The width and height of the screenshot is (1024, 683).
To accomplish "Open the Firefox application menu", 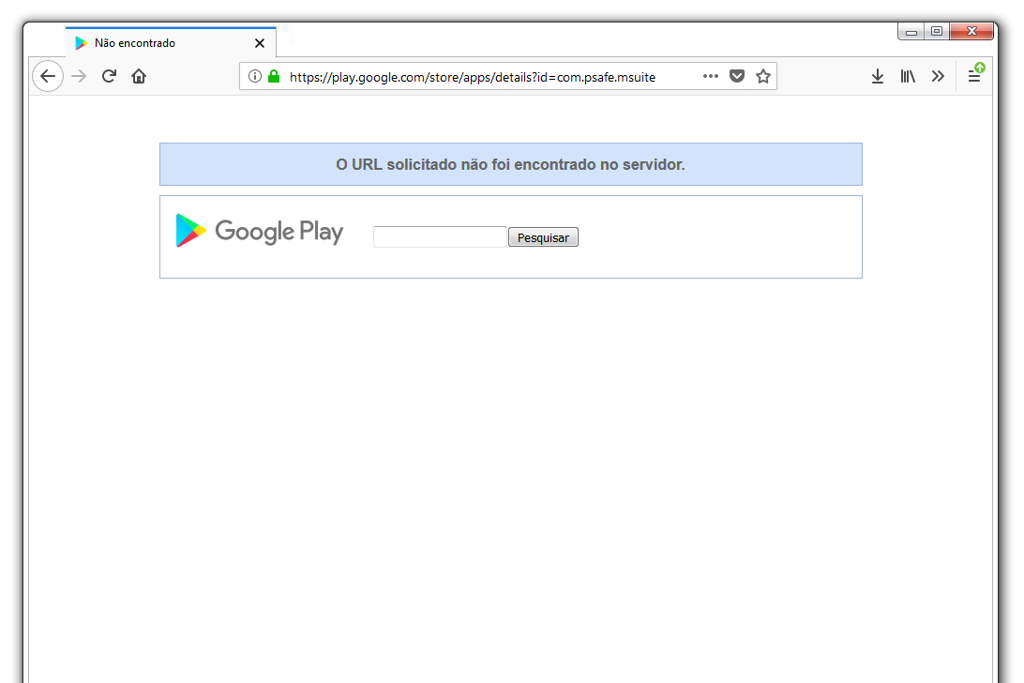I will pos(975,76).
